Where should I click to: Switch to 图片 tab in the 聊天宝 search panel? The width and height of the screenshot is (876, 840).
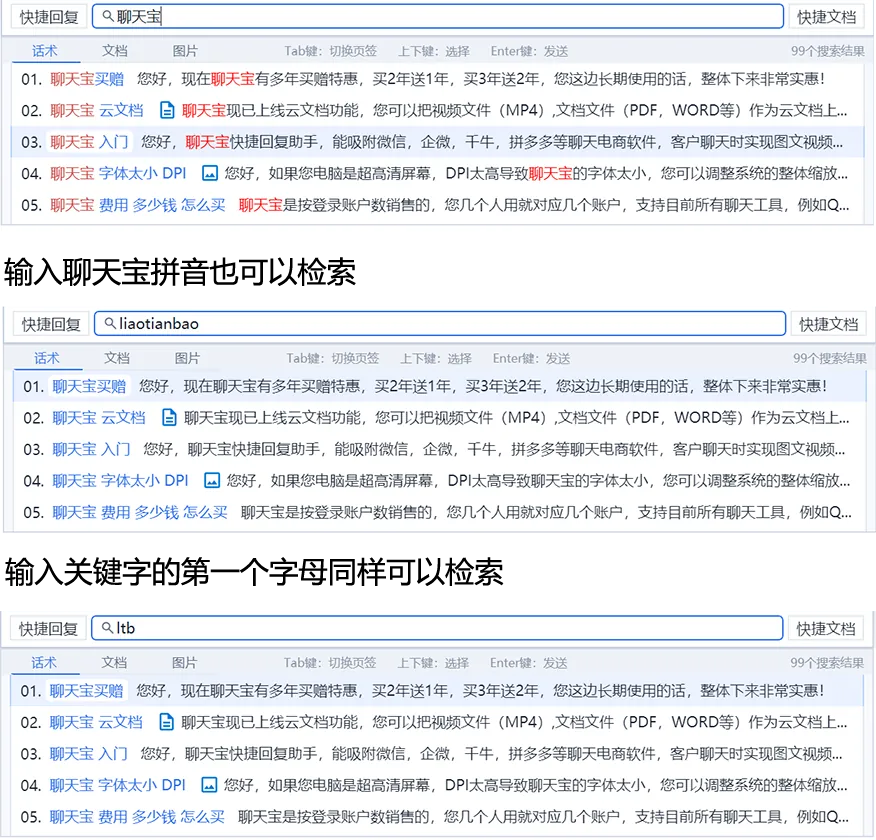click(185, 51)
